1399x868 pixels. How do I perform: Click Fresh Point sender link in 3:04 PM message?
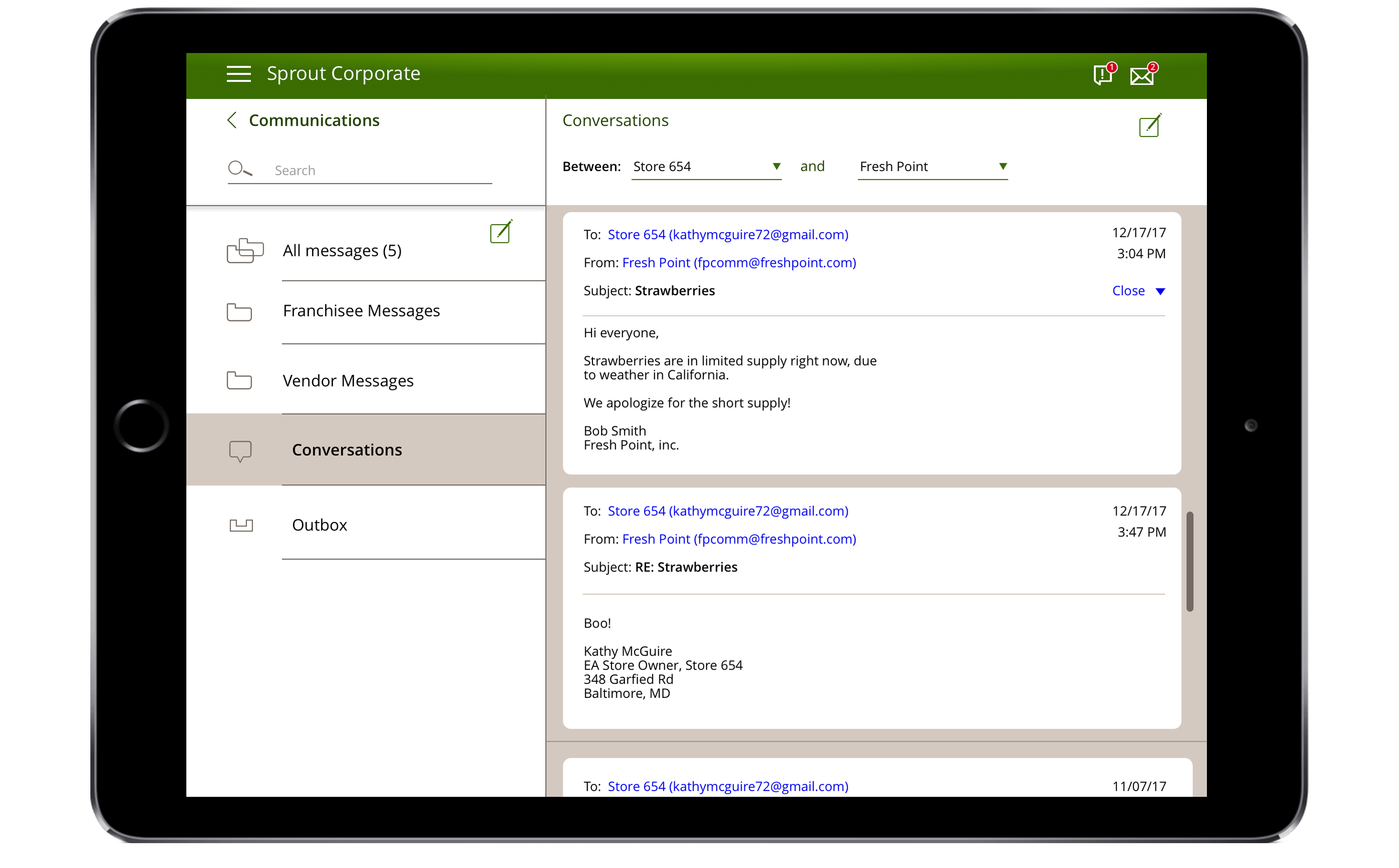click(739, 263)
